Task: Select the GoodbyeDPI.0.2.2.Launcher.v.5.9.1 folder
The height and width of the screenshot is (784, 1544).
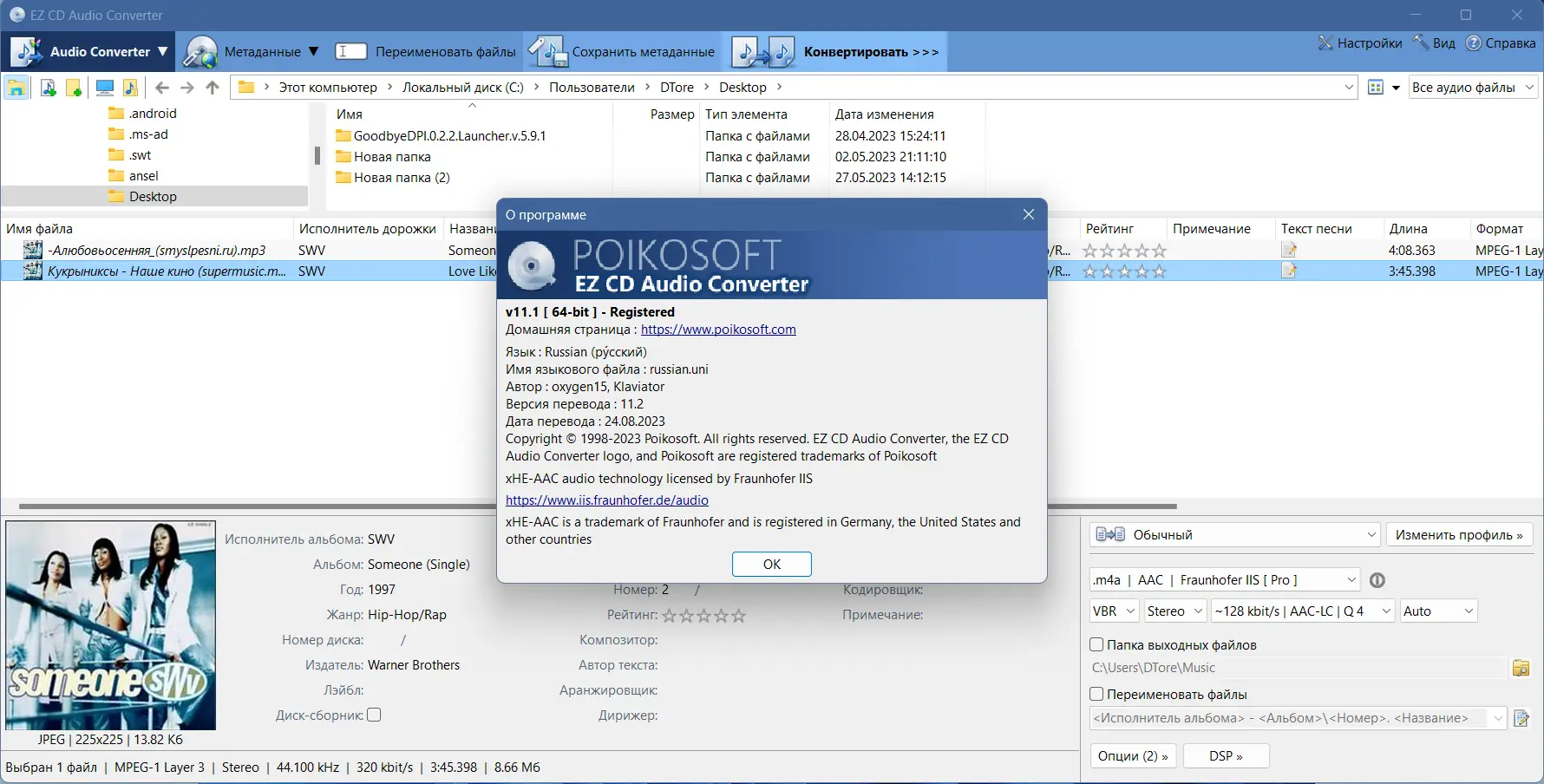Action: (441, 136)
